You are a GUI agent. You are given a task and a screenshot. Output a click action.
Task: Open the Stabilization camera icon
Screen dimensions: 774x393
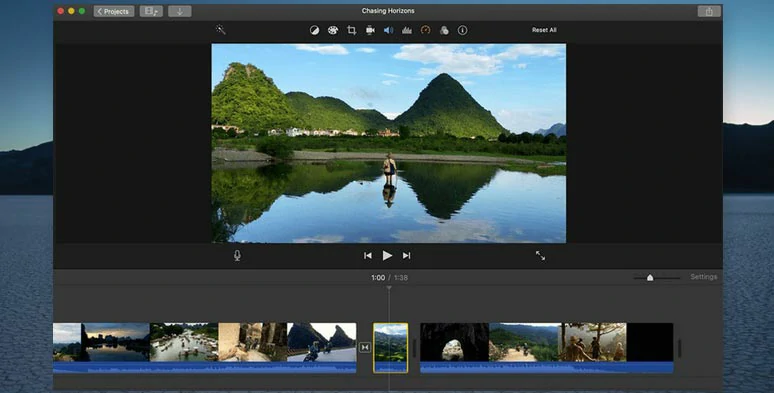pos(370,30)
